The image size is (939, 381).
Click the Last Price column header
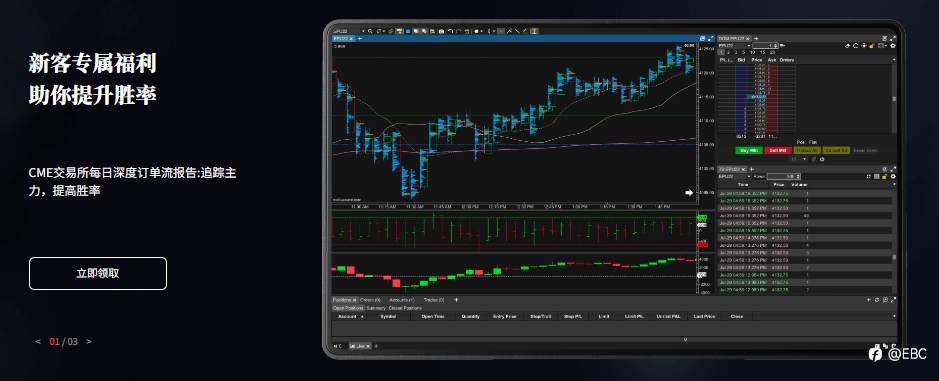pyautogui.click(x=705, y=316)
